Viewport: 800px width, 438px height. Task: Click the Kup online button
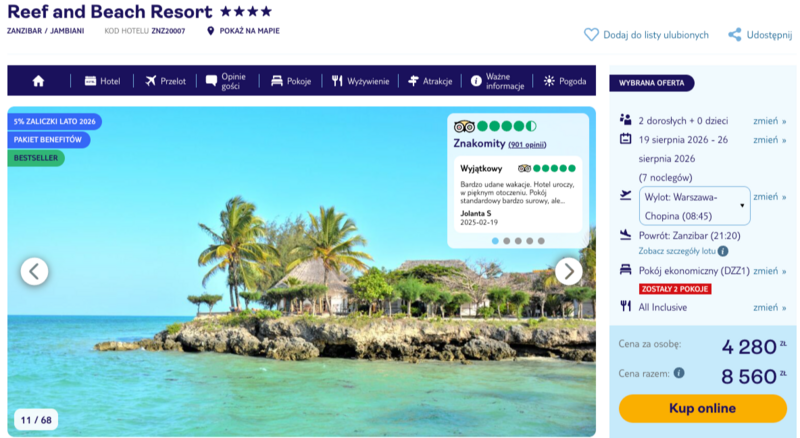(703, 408)
